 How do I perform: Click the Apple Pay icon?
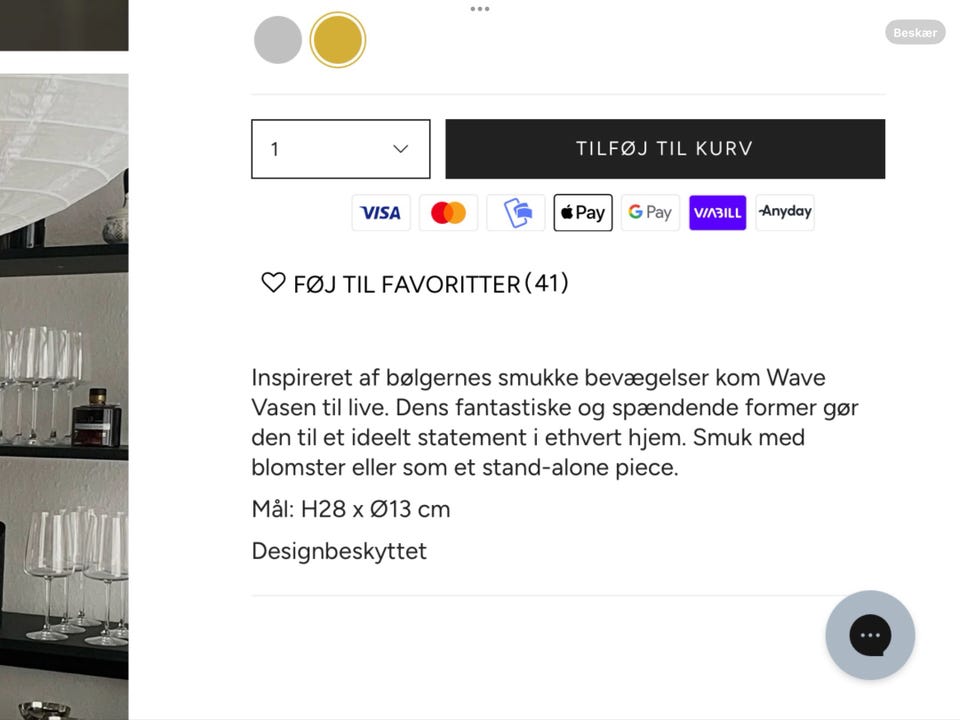[x=583, y=212]
